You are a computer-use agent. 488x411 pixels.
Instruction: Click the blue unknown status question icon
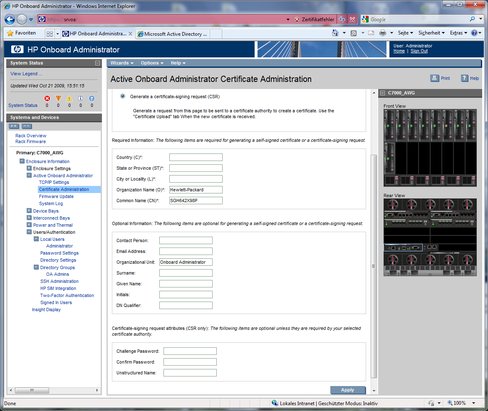91,99
